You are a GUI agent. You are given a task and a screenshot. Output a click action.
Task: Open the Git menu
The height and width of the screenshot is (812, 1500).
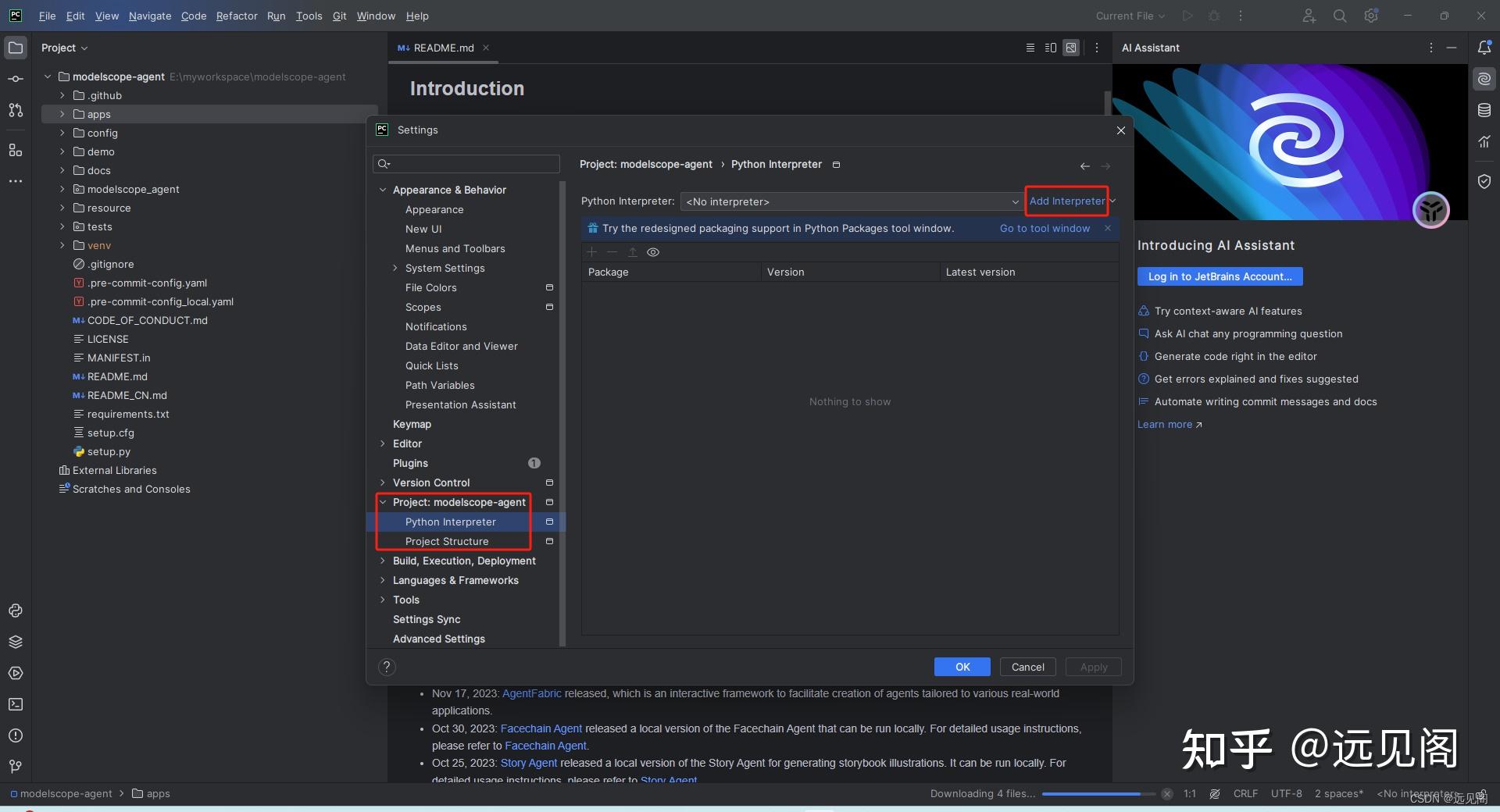(339, 16)
